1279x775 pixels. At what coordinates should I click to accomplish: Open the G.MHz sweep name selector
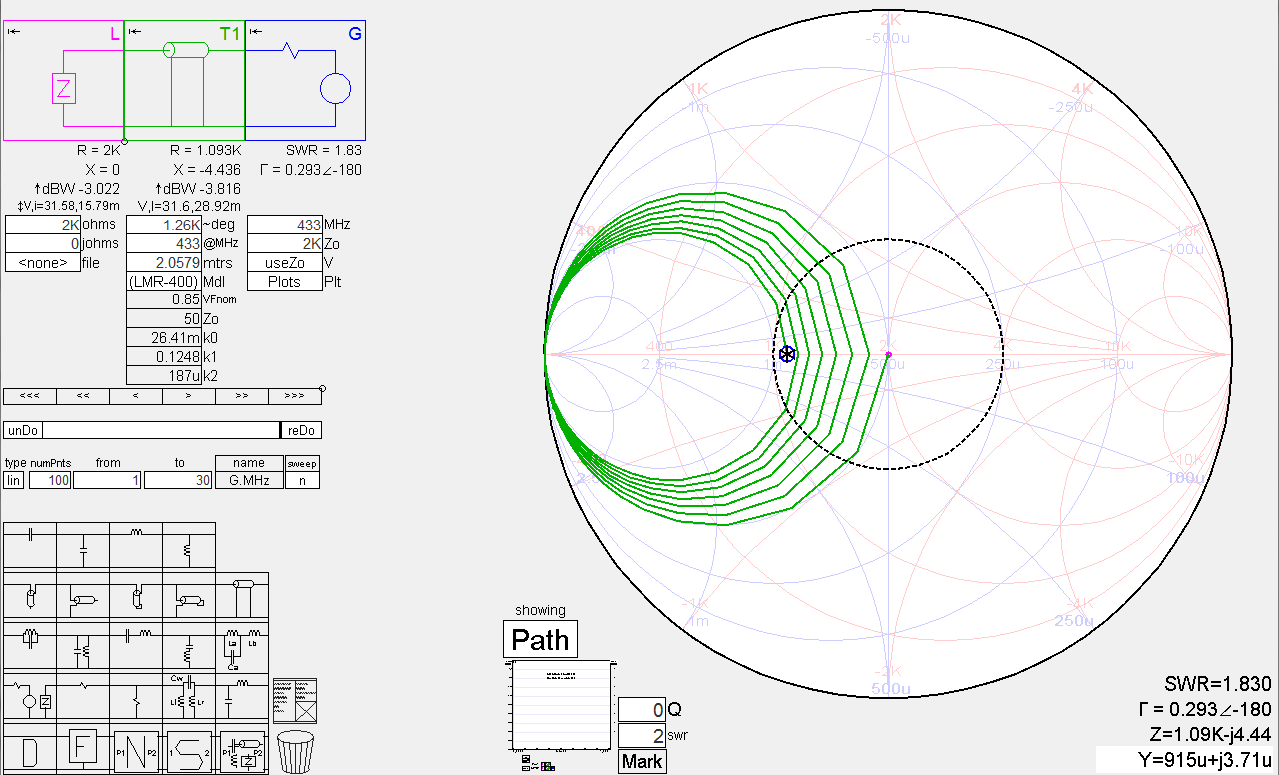(249, 480)
